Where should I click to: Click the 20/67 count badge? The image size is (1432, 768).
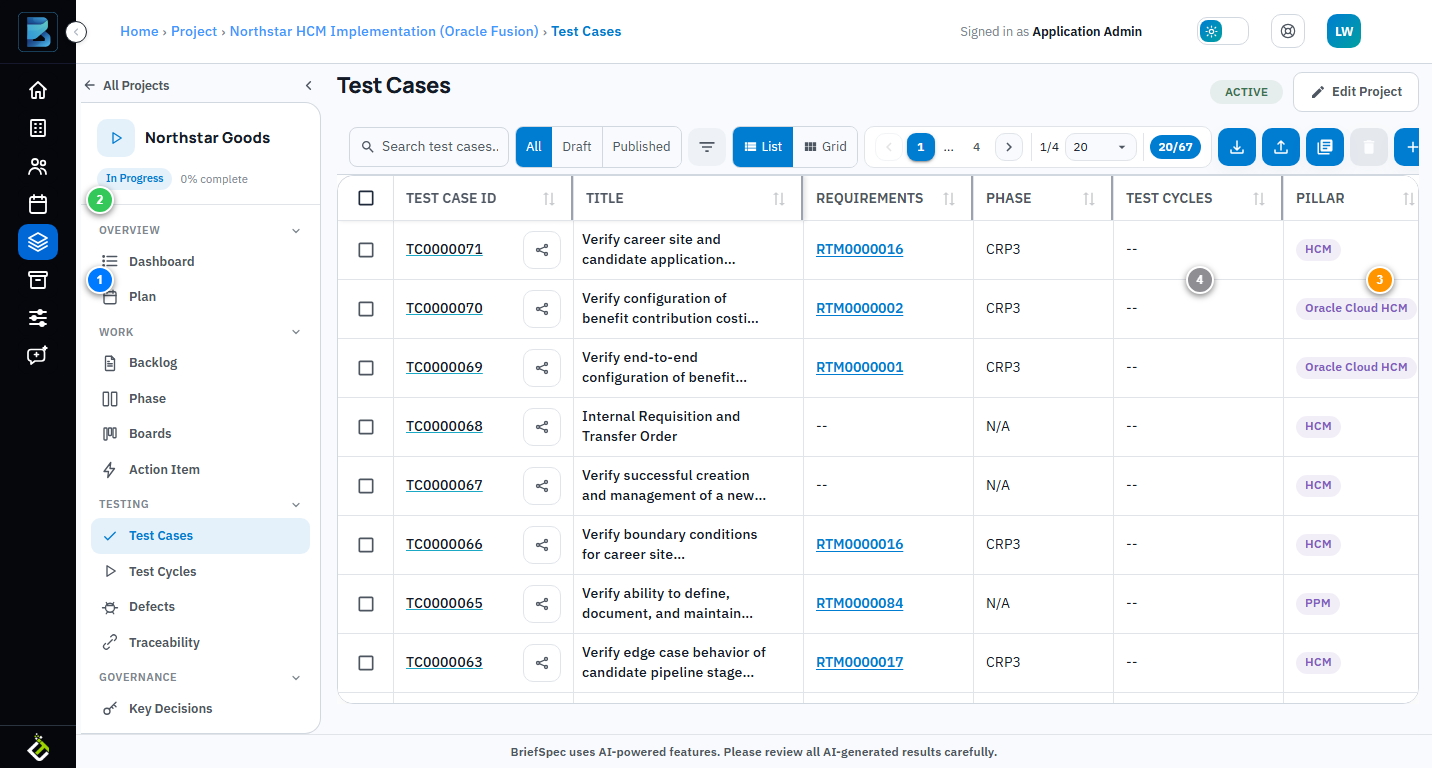(1175, 147)
